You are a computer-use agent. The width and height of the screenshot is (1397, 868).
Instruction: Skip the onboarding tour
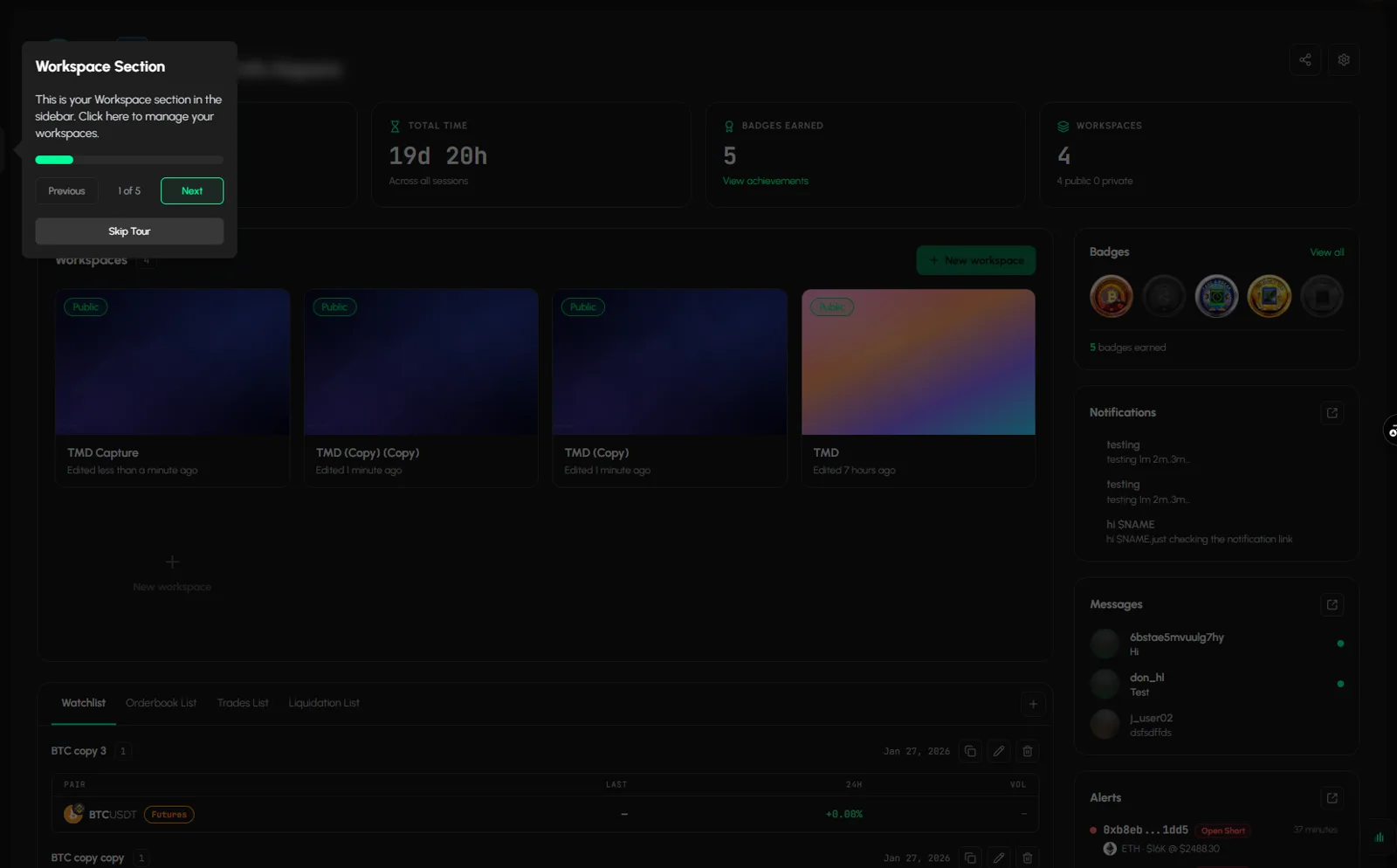coord(129,231)
